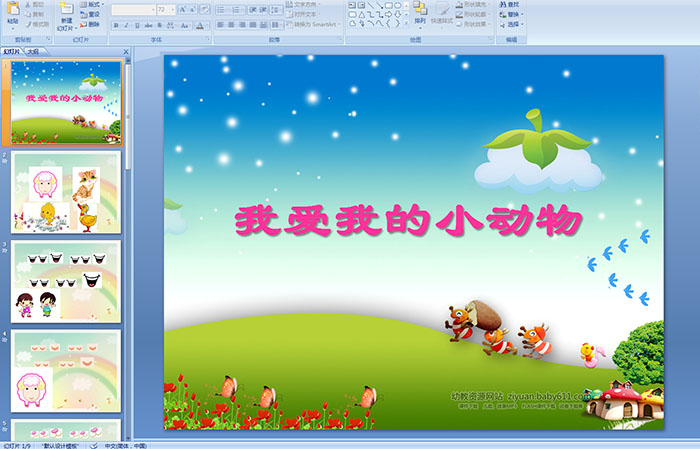Open the Select (选择) menu
Screen dimensions: 700x449
click(x=511, y=24)
